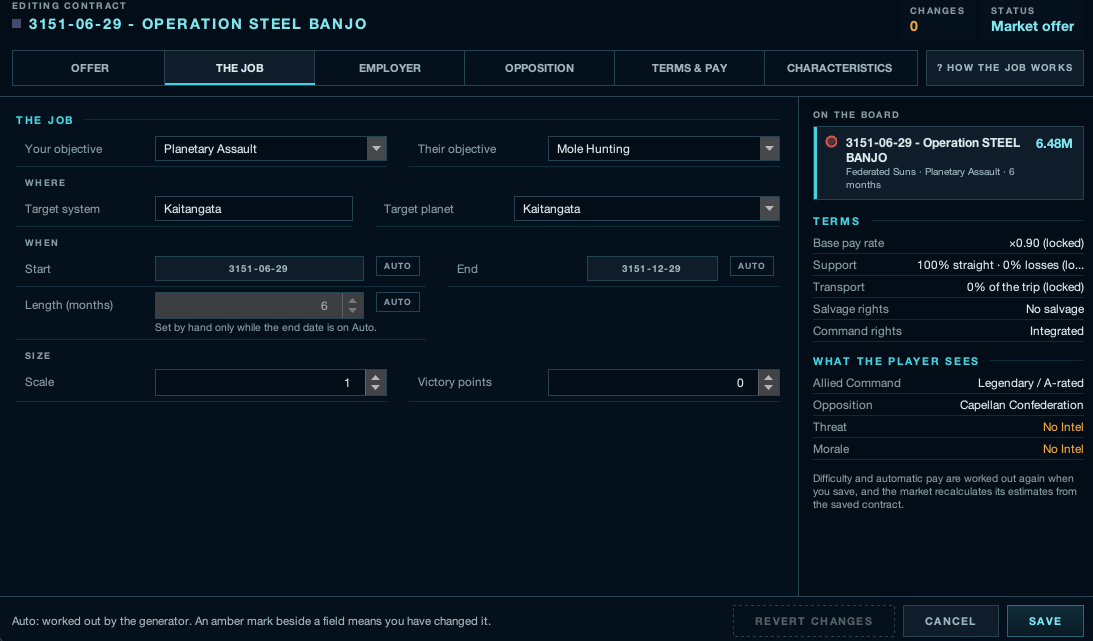Edit the Target system field
Screen dimensions: 1093x641
click(x=254, y=208)
